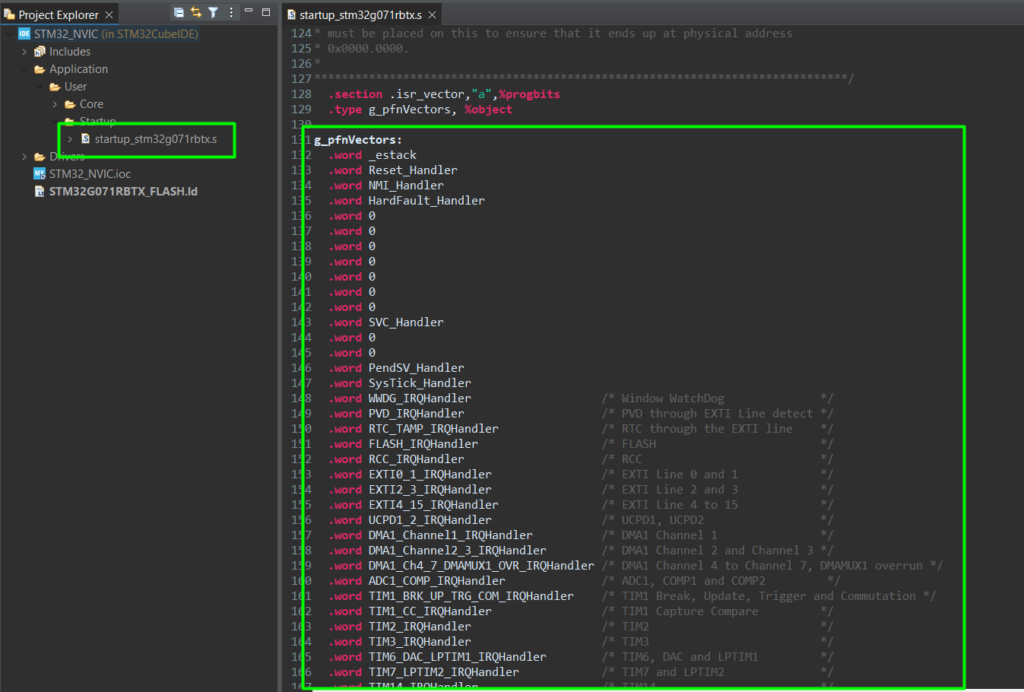Select the startup_stm32g071rbtx.s editor tab
The image size is (1024, 692).
tap(360, 15)
